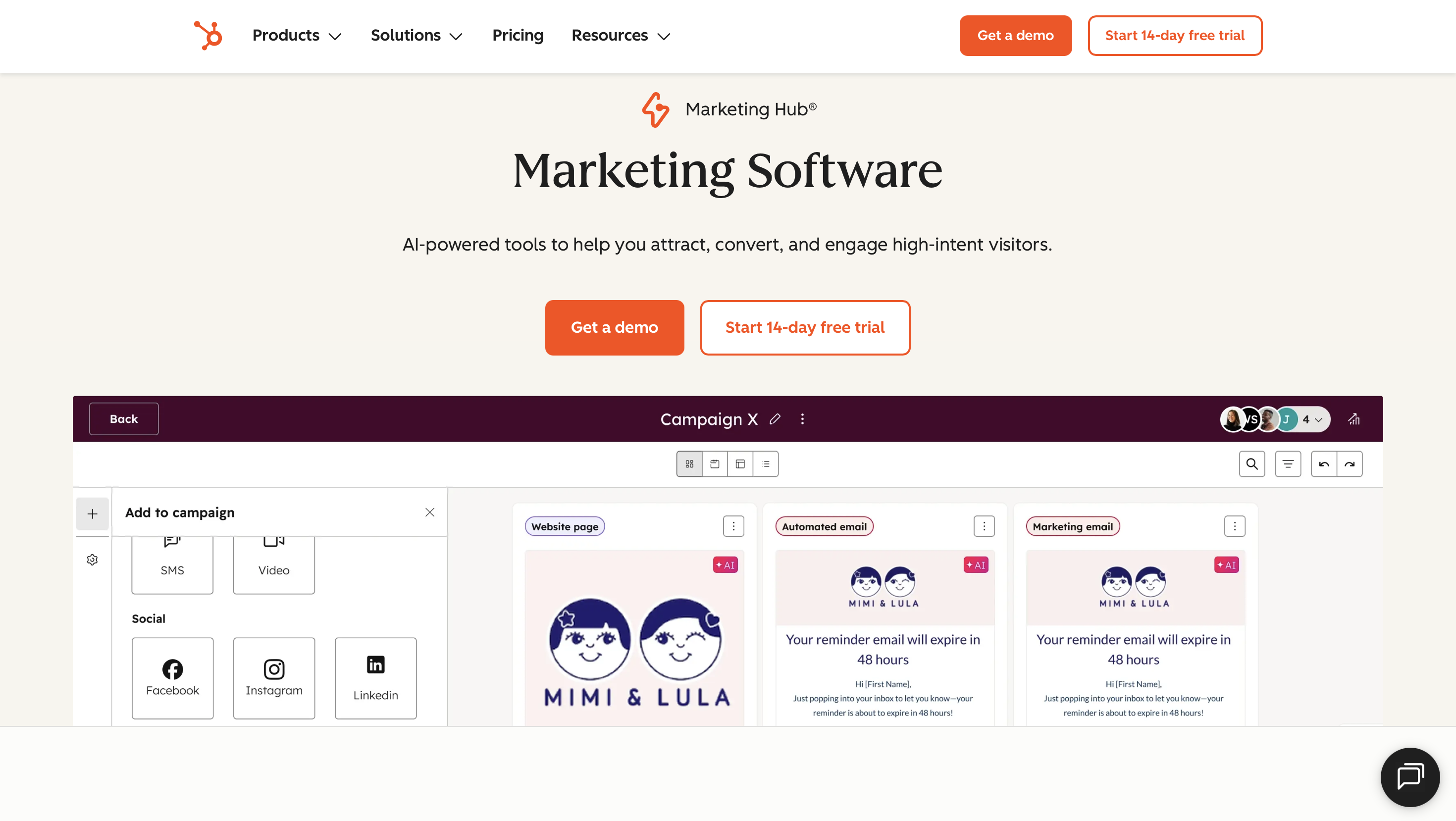1456x821 pixels.
Task: Click the Add to campaign panel title
Action: point(180,513)
